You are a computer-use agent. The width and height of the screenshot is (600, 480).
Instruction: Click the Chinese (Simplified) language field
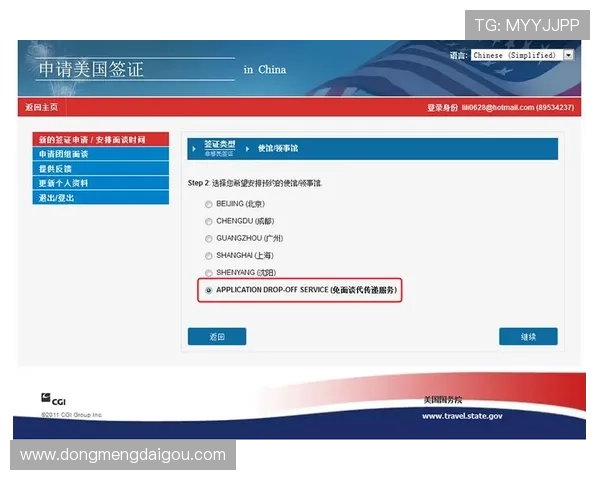coord(517,55)
